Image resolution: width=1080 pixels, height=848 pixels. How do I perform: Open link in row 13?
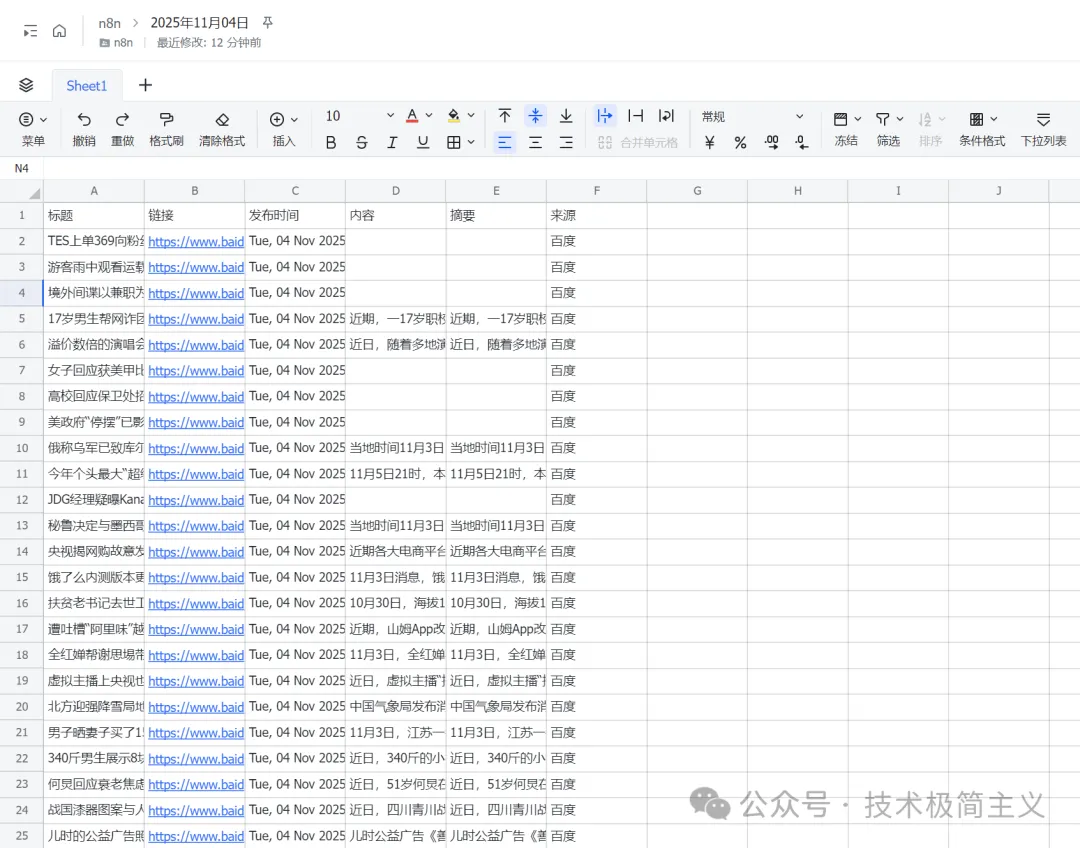coord(196,526)
